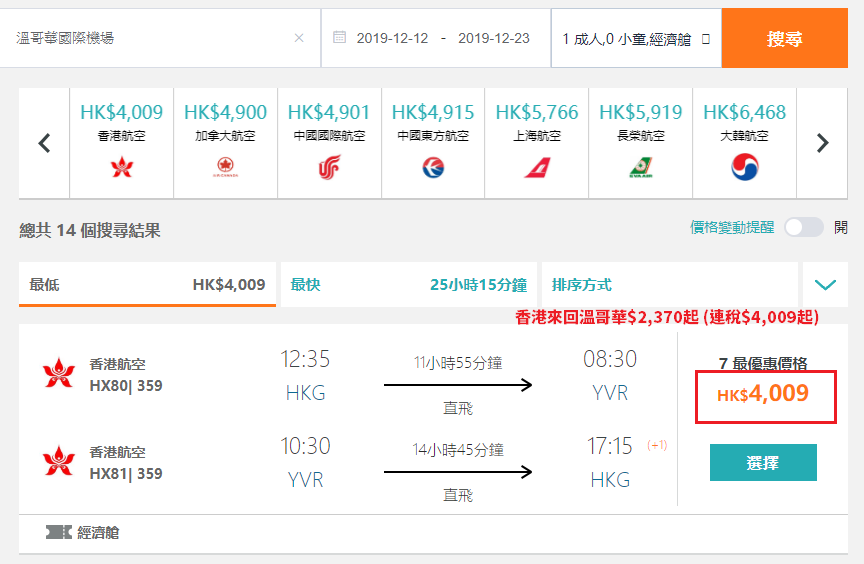Click China Eastern logo in carousel
The image size is (864, 564).
pos(433,167)
